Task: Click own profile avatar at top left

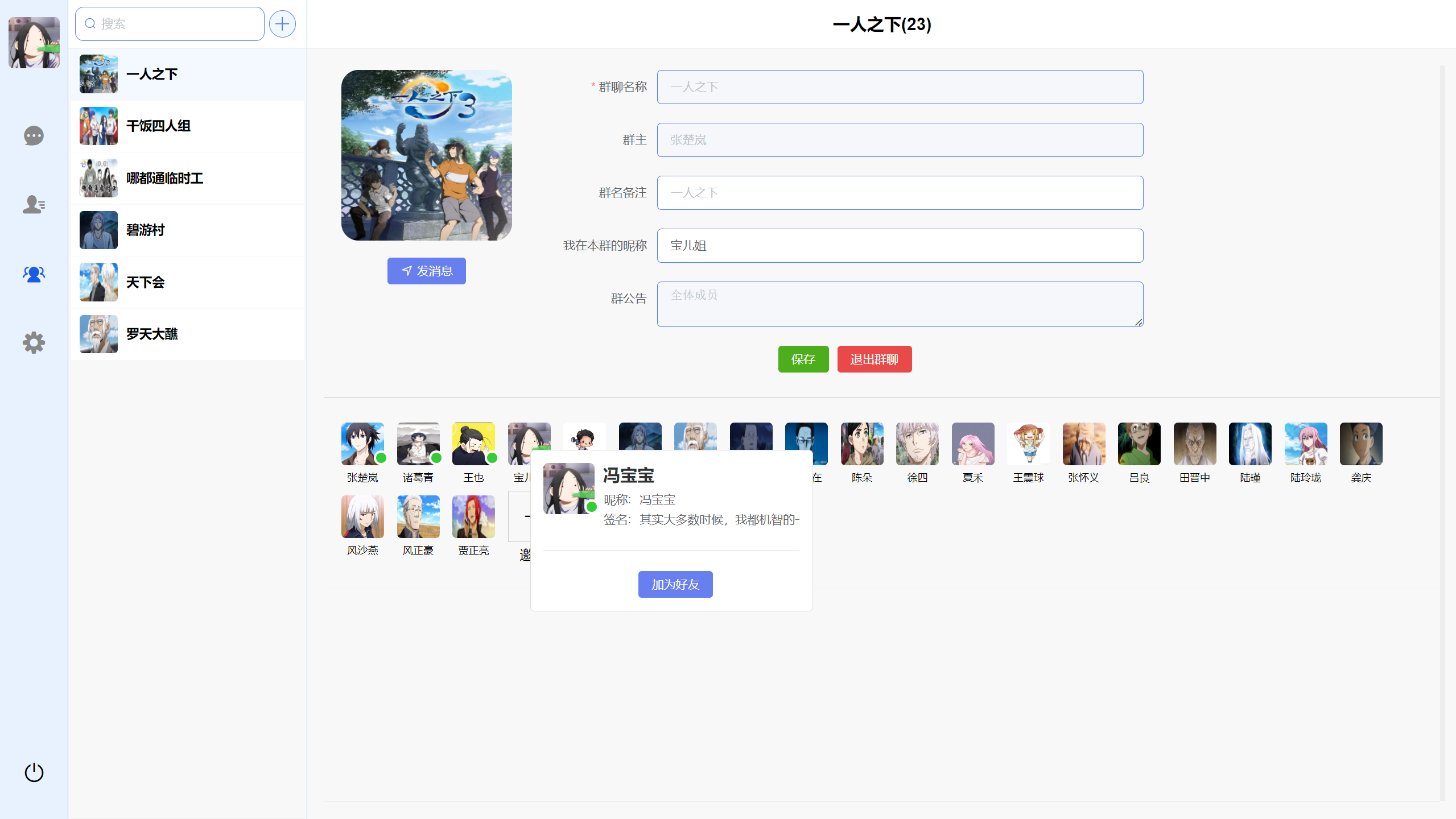Action: click(x=34, y=43)
